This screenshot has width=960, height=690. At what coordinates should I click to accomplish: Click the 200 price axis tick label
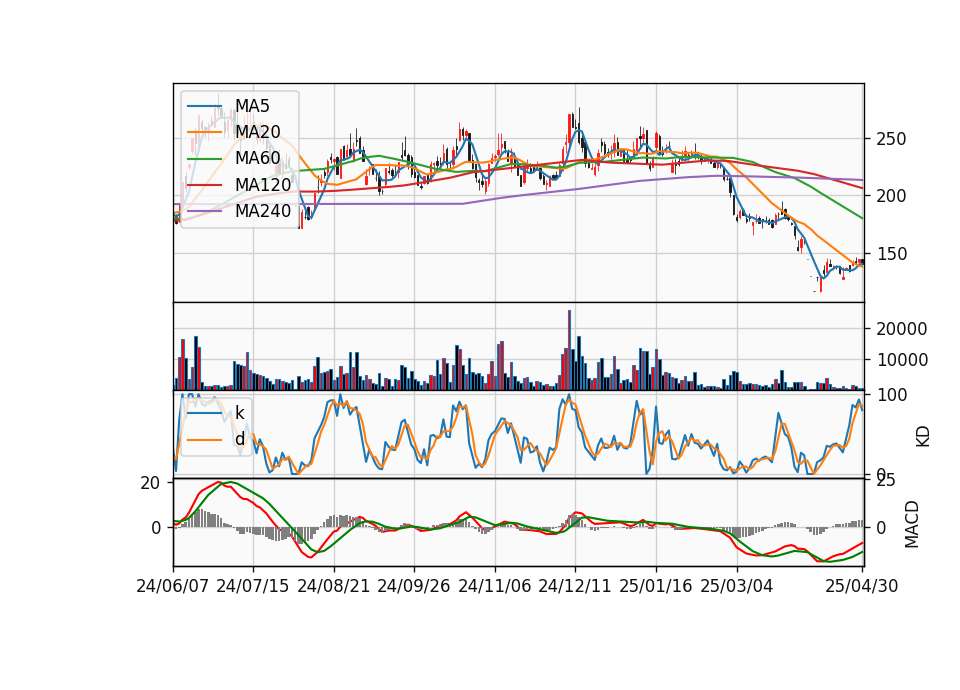coord(891,196)
